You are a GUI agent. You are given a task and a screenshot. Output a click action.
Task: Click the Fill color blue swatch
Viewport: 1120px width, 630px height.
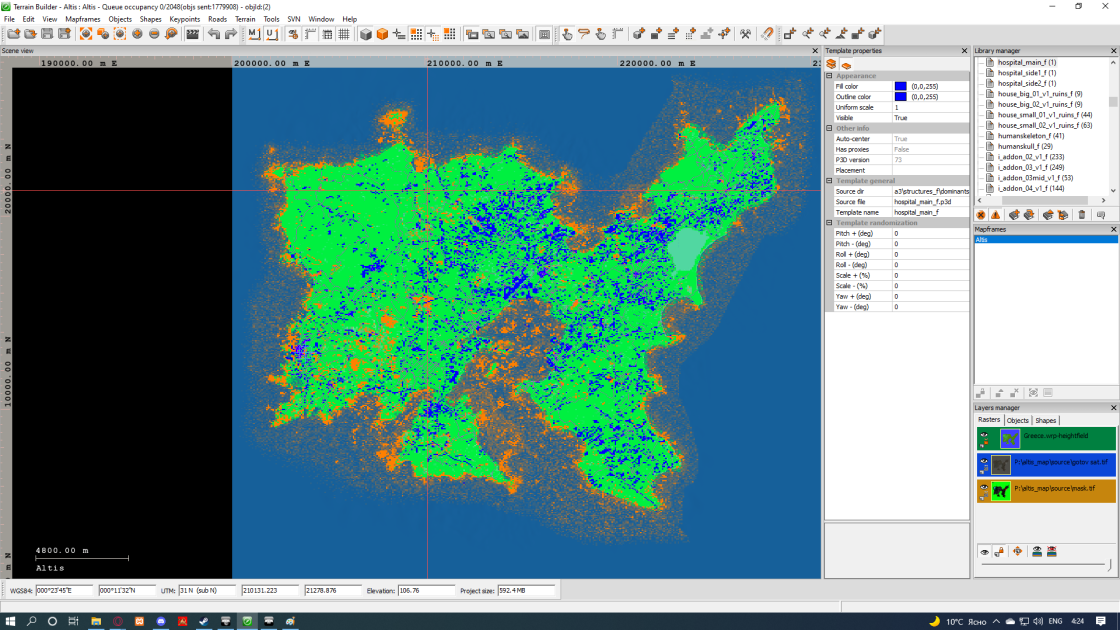click(x=900, y=86)
